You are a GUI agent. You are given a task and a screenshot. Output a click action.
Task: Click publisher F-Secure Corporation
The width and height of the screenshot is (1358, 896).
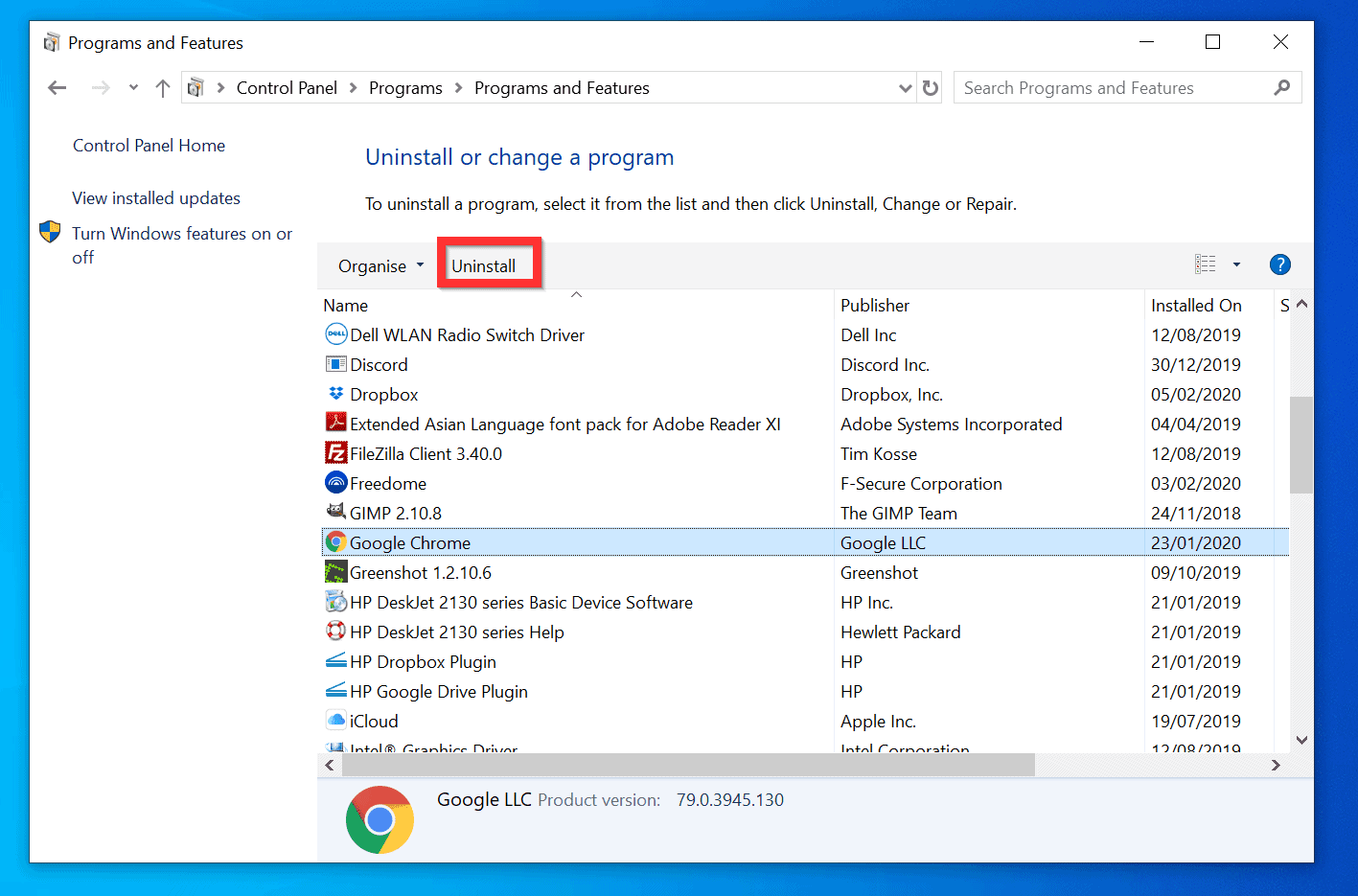click(x=921, y=484)
